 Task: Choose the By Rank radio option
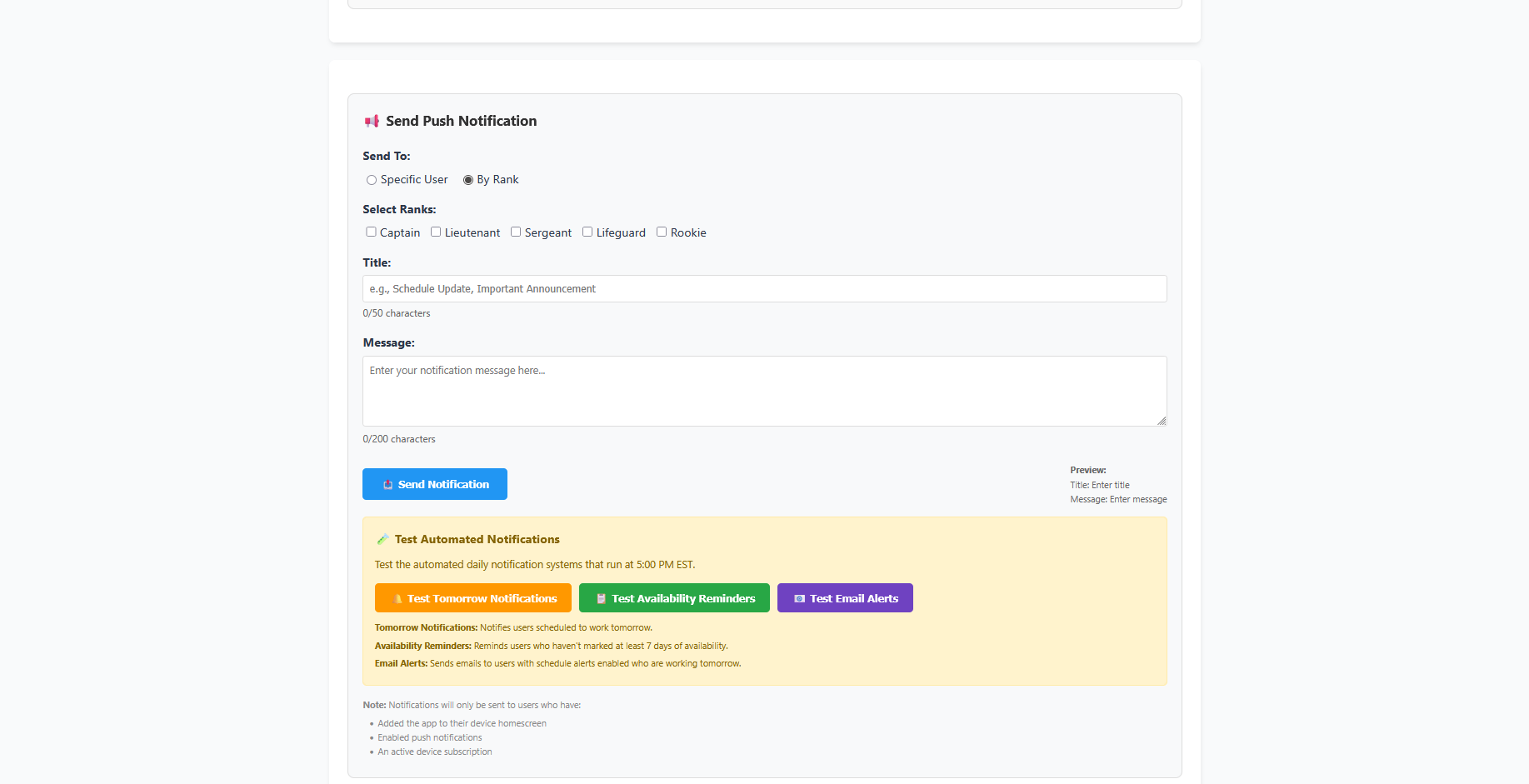[x=468, y=180]
